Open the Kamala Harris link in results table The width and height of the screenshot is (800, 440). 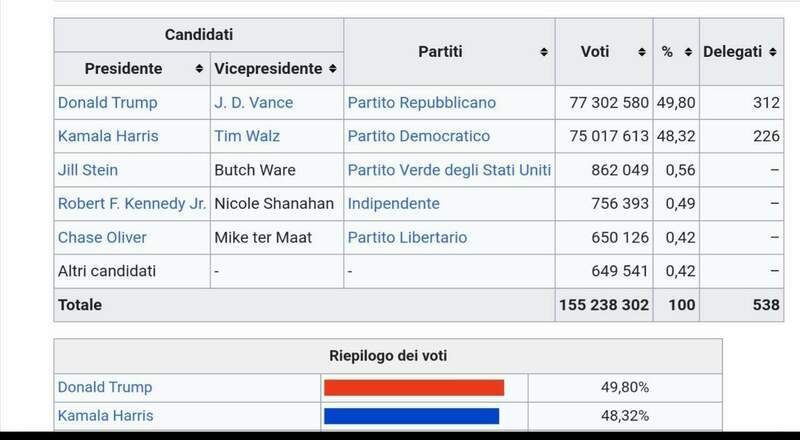108,136
